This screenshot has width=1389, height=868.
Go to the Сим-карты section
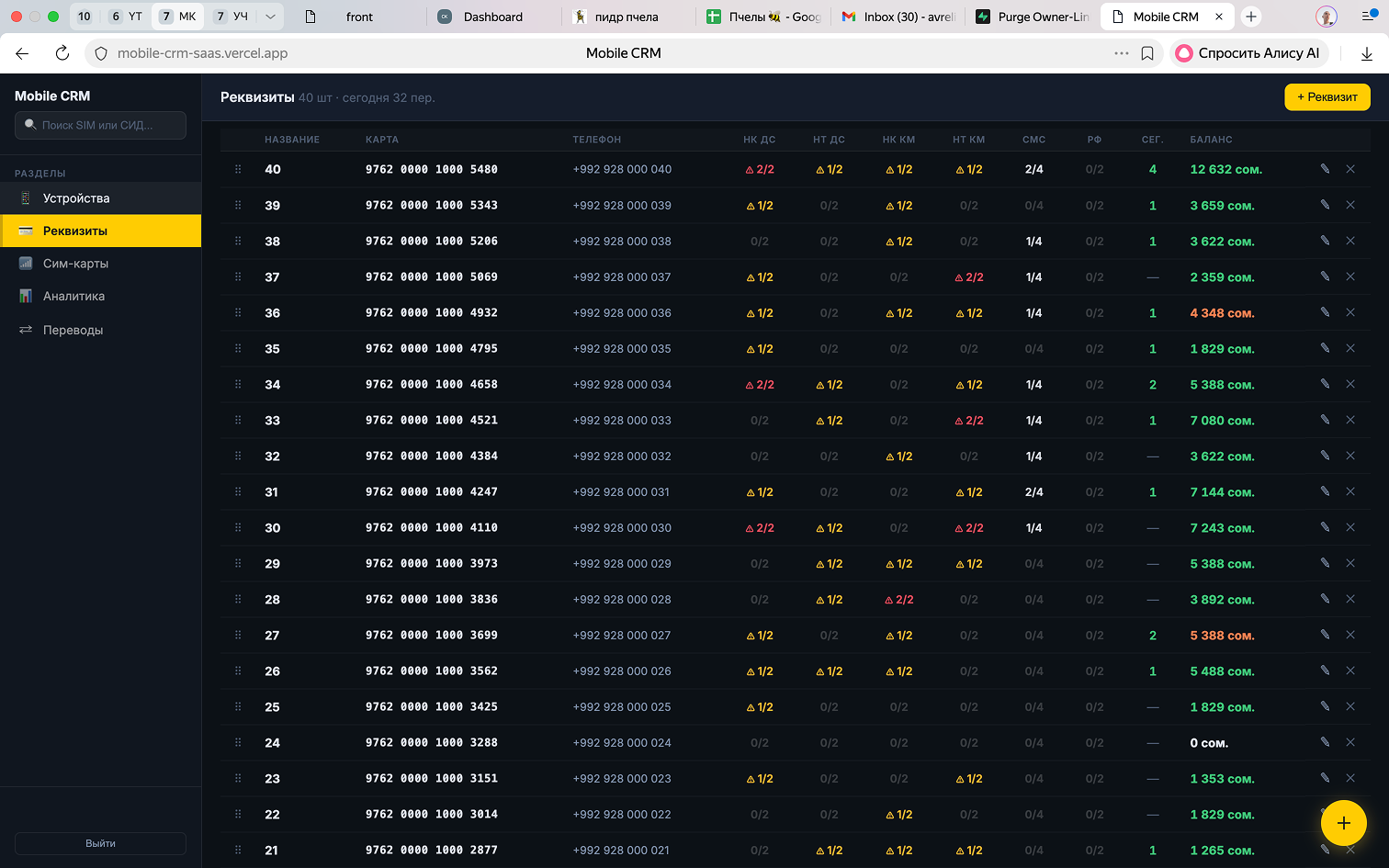coord(101,264)
